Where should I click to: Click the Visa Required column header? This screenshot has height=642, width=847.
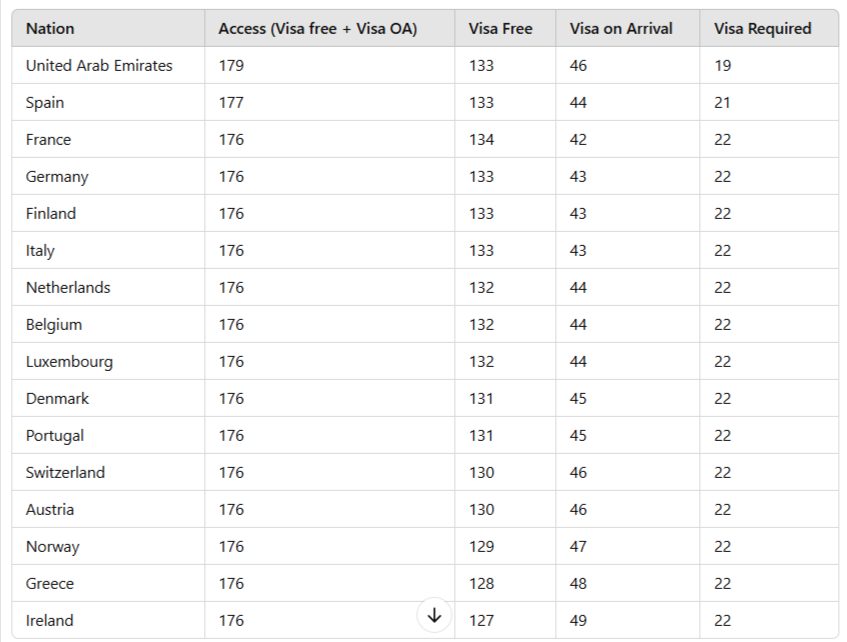pos(762,28)
